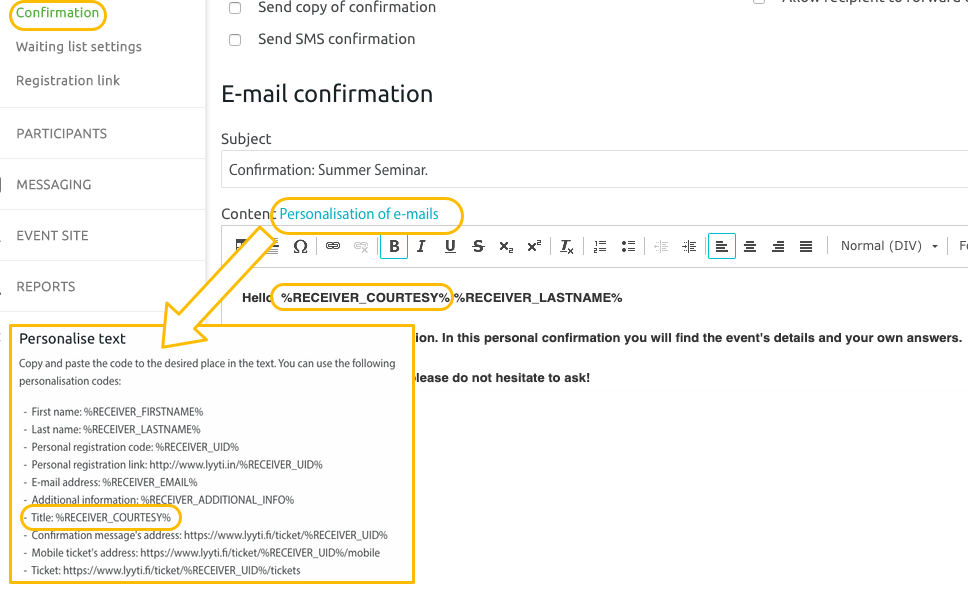
Task: Align text to the right
Action: [778, 247]
